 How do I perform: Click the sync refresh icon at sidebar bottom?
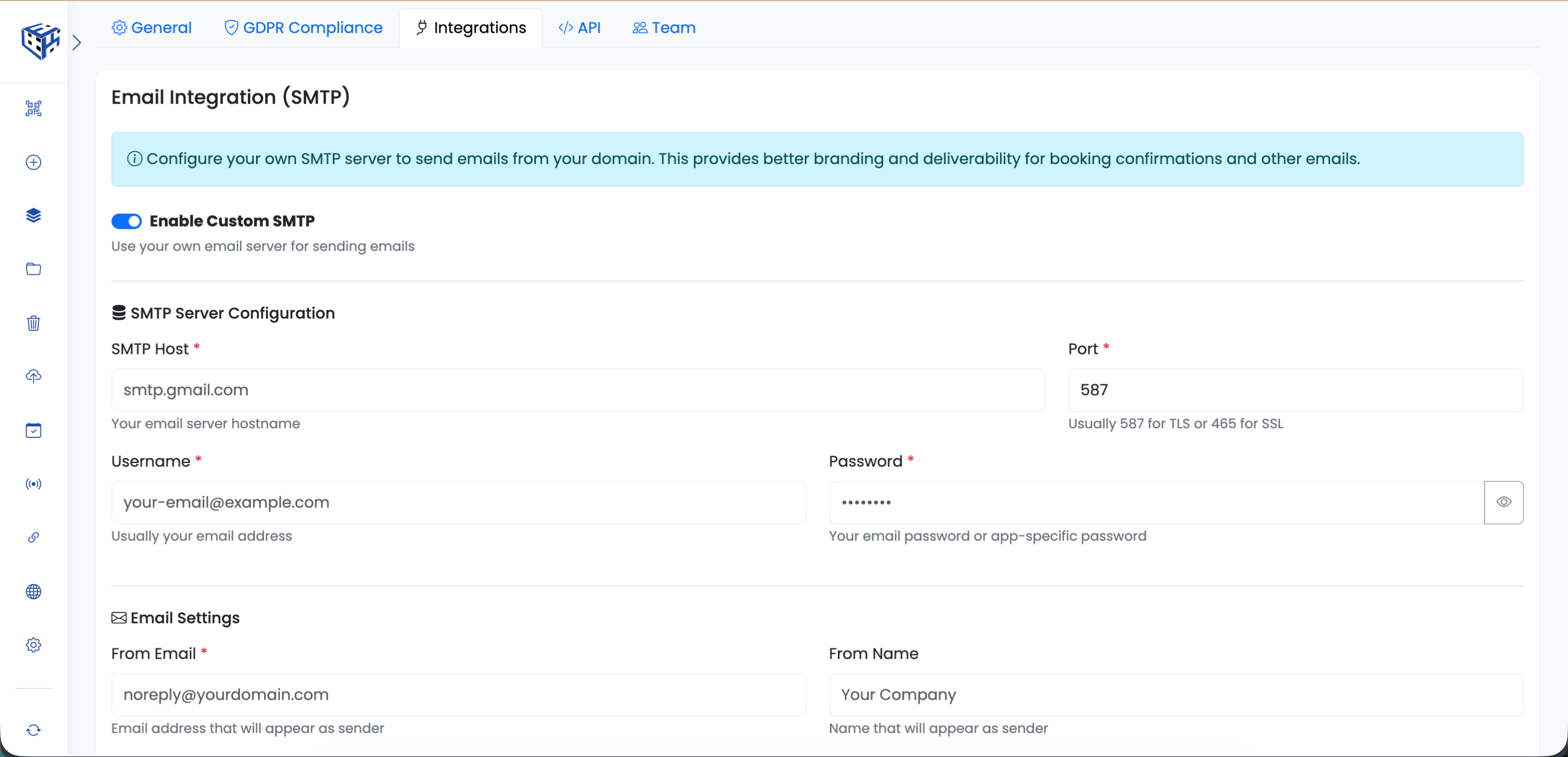(x=34, y=730)
